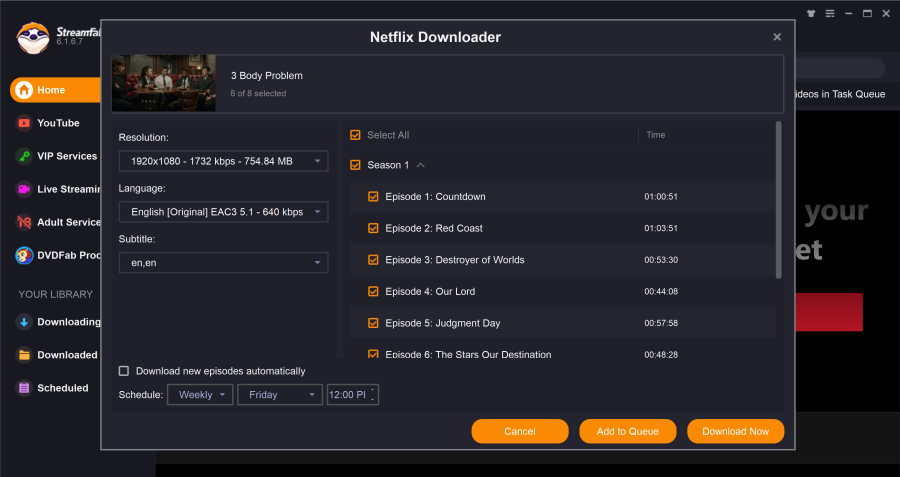Screen dimensions: 900x477
Task: Click the Live Streaming camera icon
Action: (24, 189)
